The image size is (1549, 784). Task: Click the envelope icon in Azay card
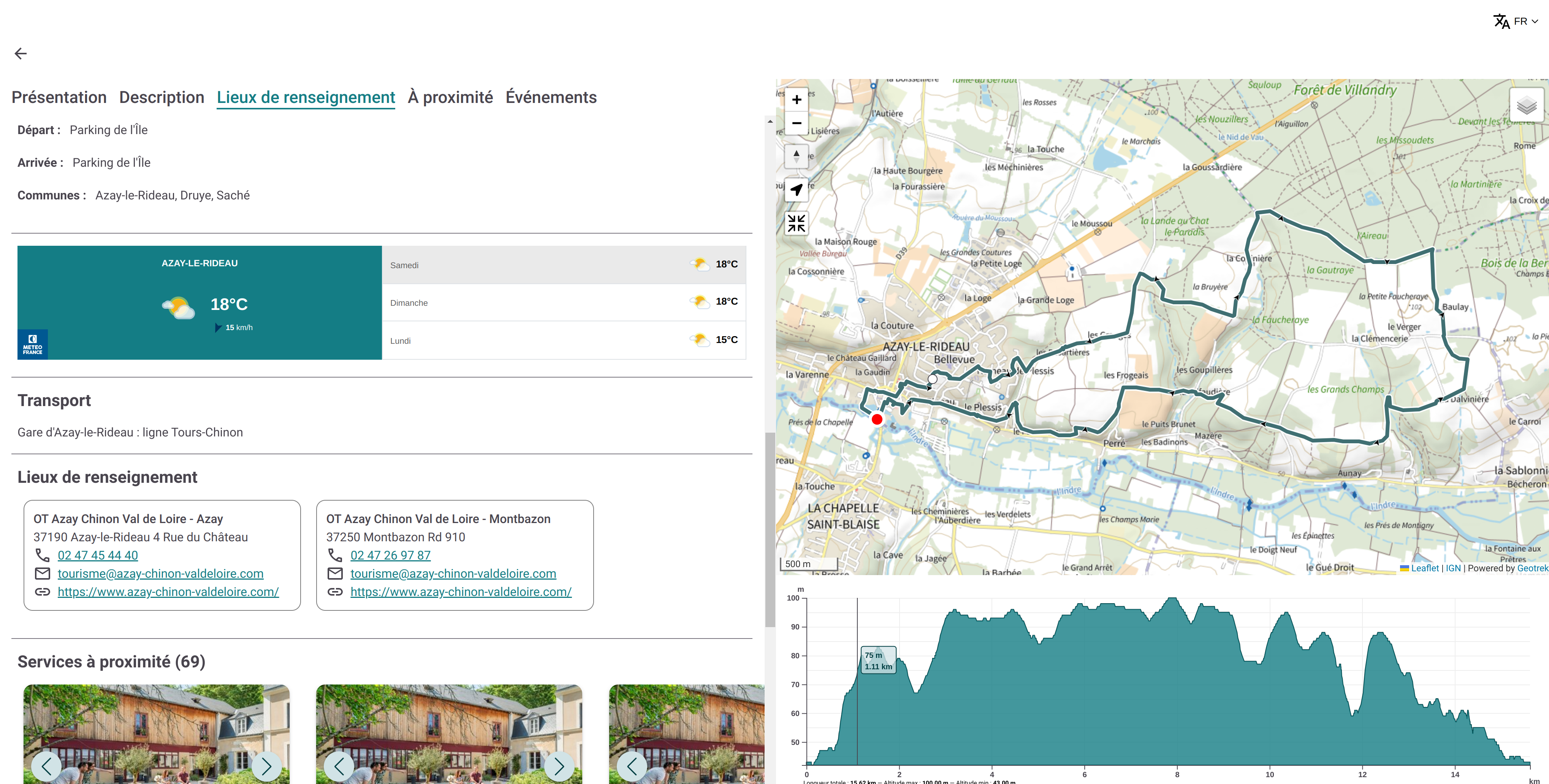[43, 574]
